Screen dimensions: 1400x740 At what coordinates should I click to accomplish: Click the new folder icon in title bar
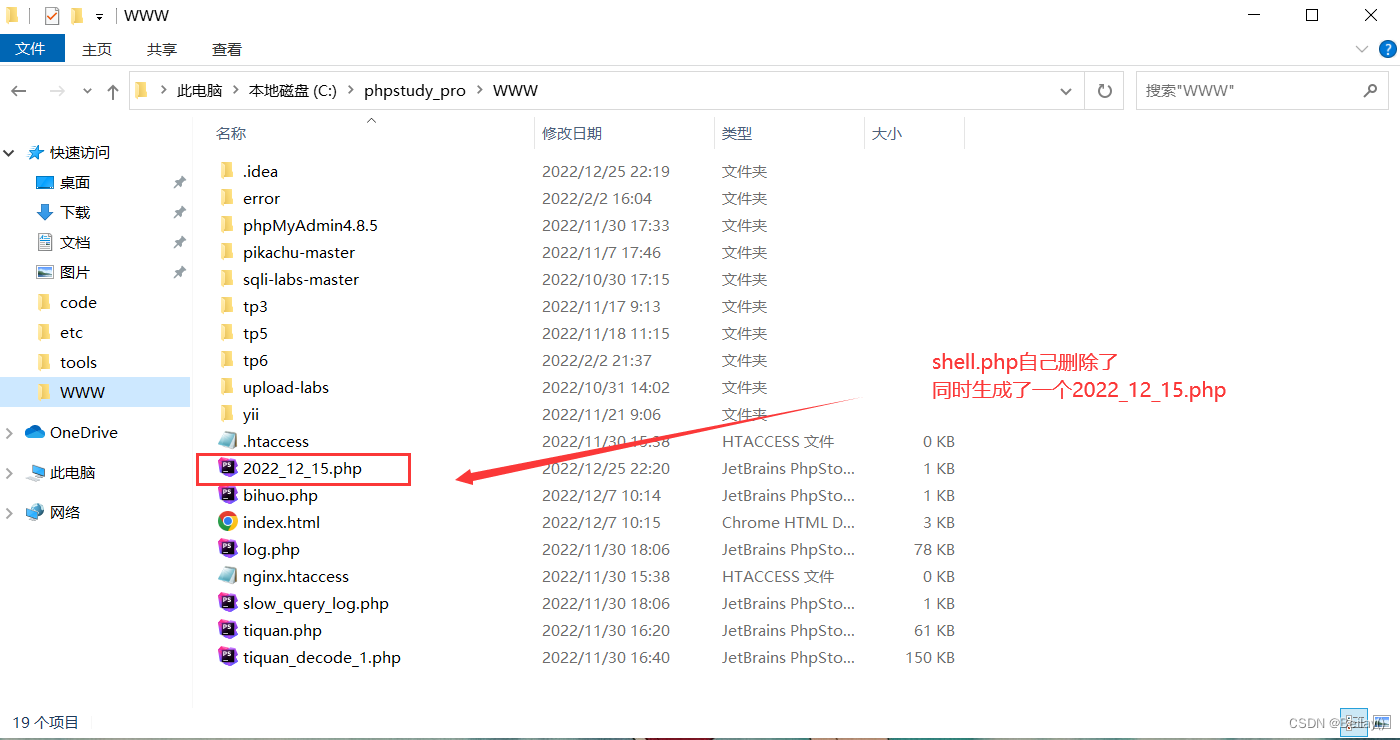click(x=77, y=16)
